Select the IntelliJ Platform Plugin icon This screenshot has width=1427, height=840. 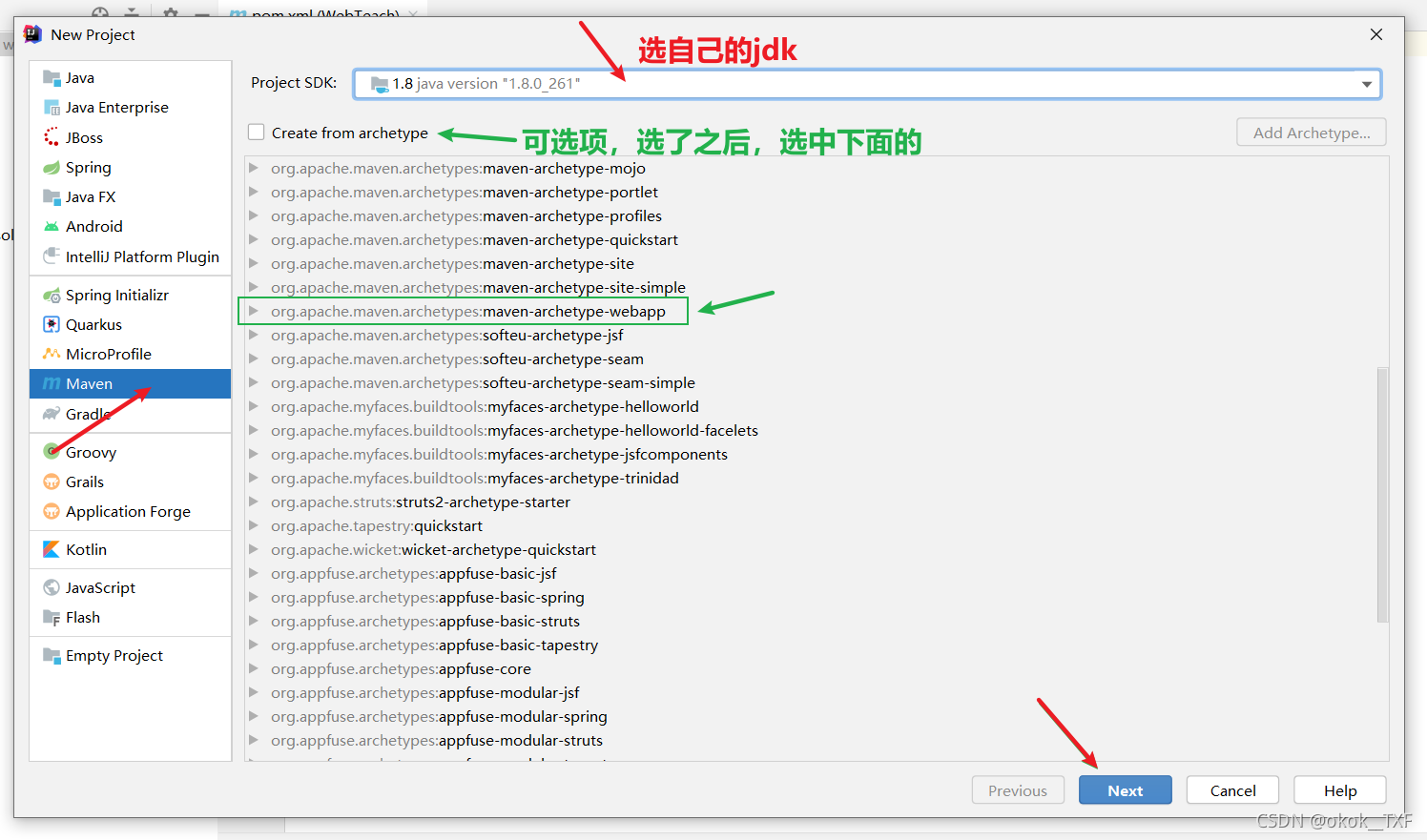click(x=52, y=256)
